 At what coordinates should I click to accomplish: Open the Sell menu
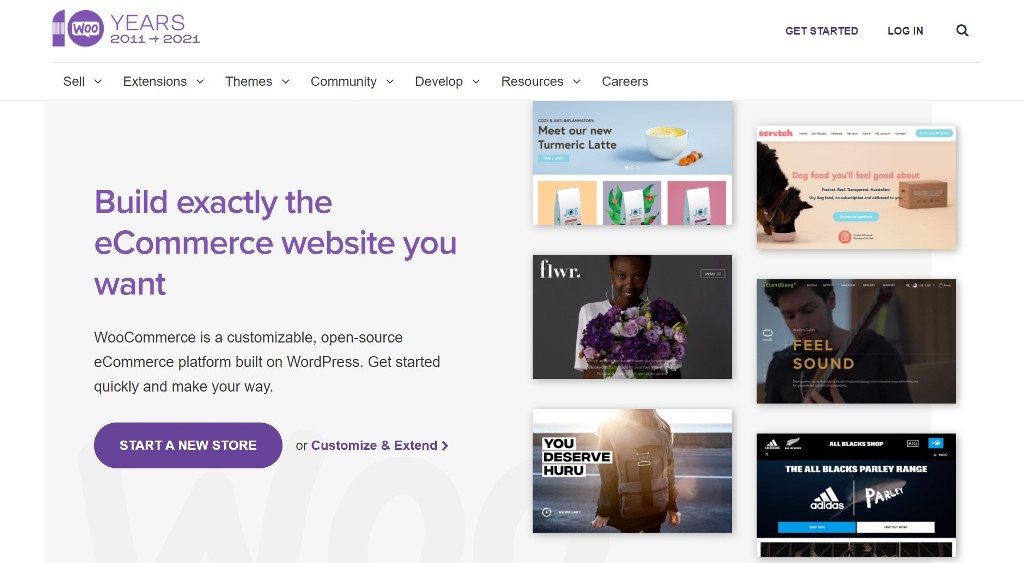tap(74, 81)
